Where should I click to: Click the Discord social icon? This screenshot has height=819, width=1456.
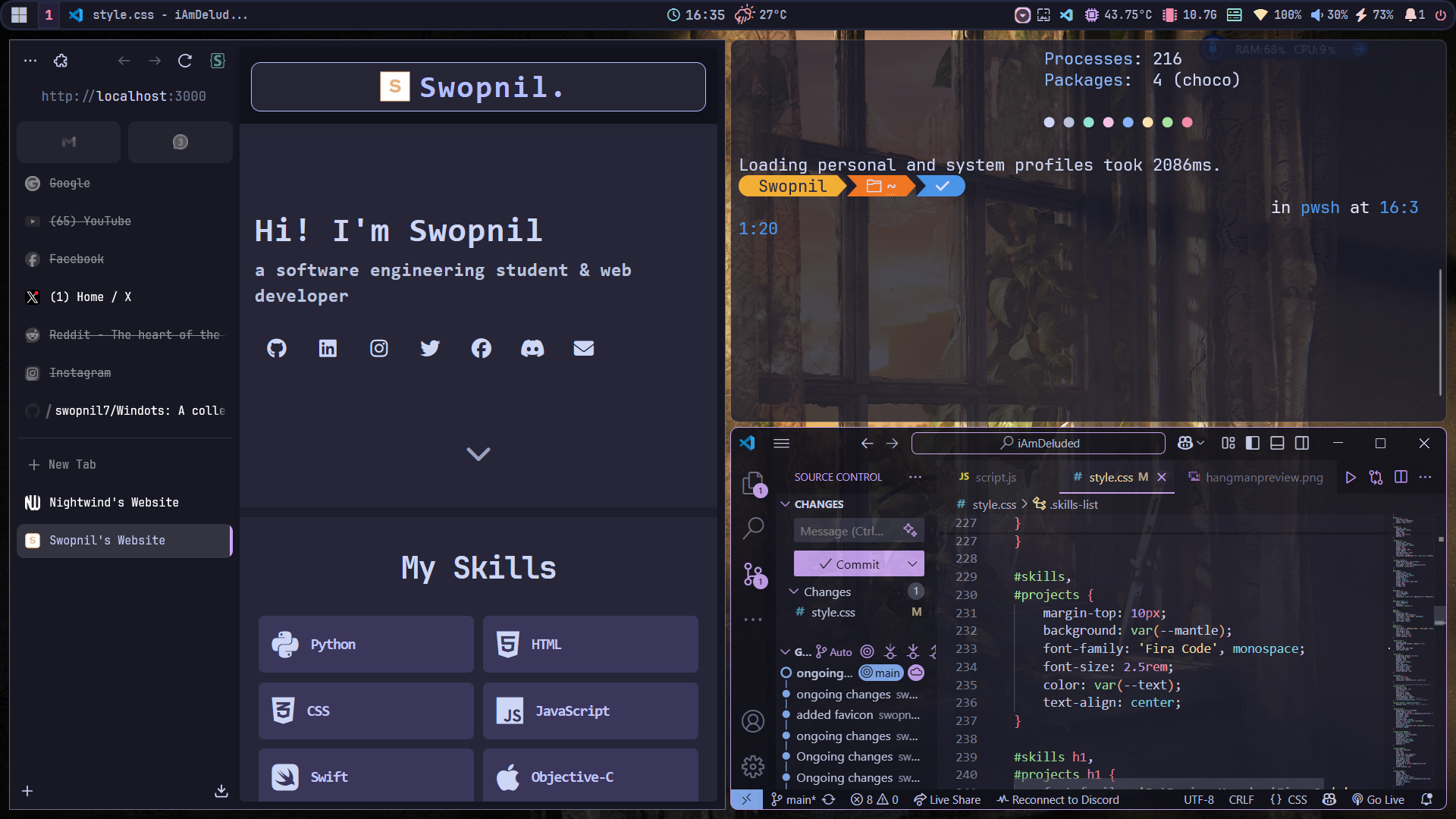point(532,348)
